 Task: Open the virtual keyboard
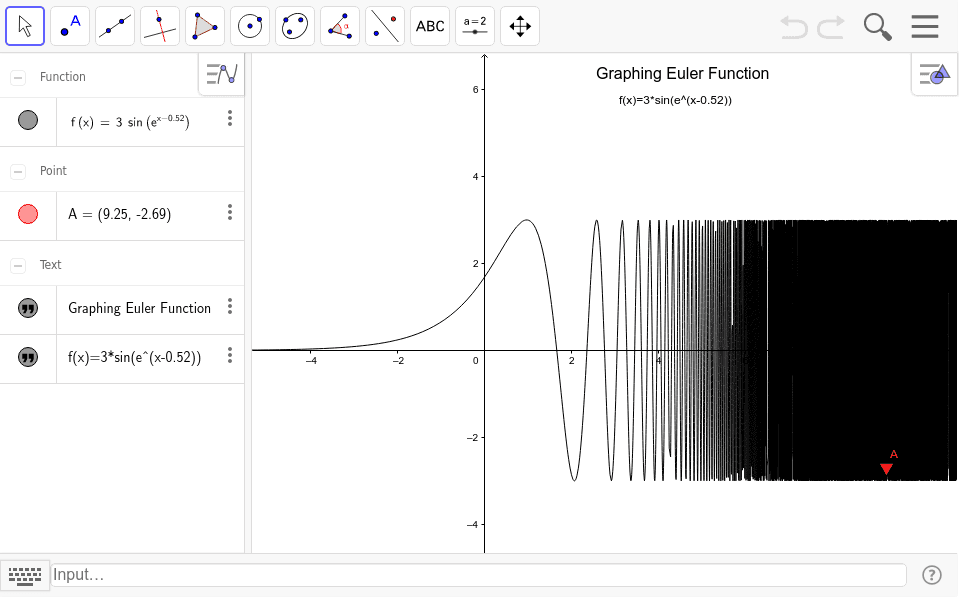click(x=25, y=575)
